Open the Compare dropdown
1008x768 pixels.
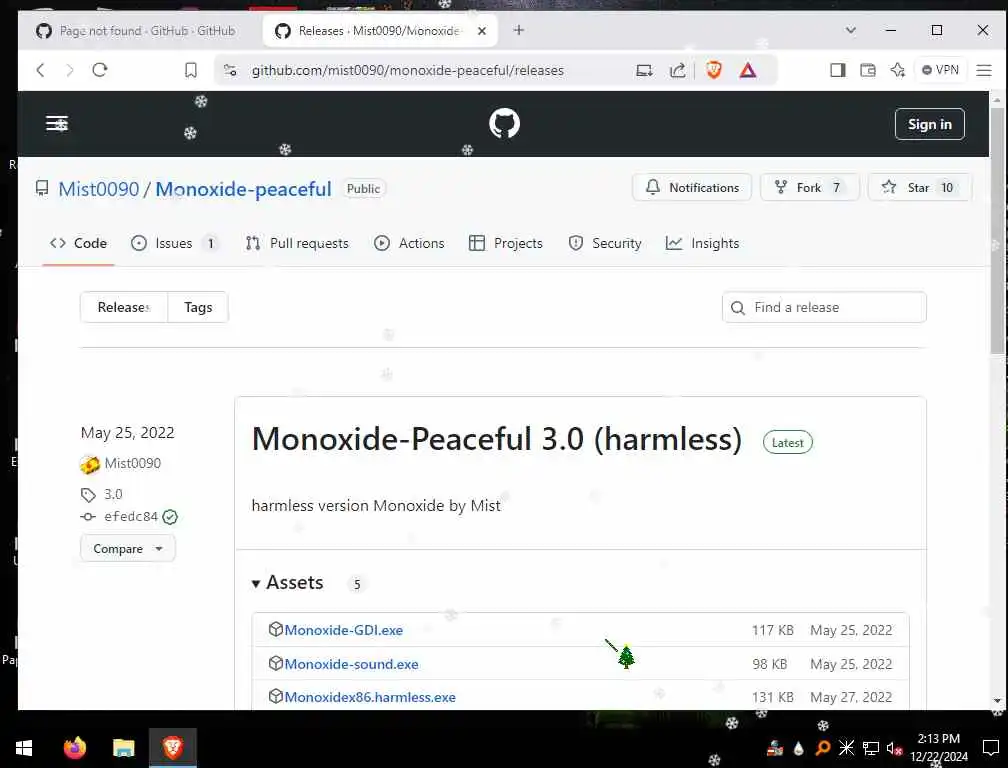pyautogui.click(x=127, y=548)
